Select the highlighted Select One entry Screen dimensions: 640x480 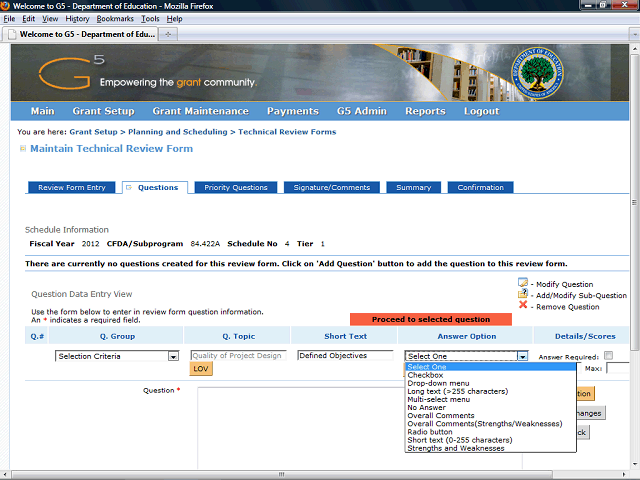coord(491,367)
